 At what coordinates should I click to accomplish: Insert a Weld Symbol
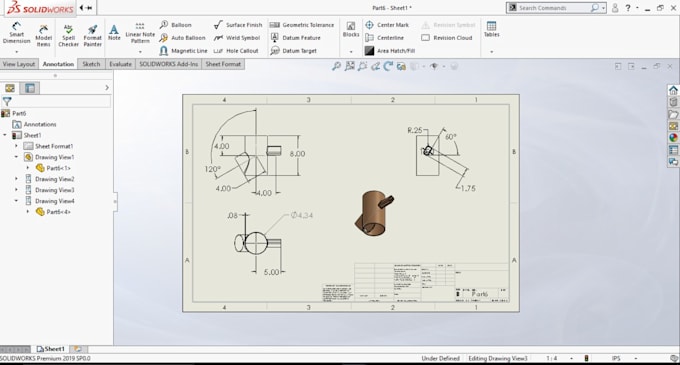[237, 38]
